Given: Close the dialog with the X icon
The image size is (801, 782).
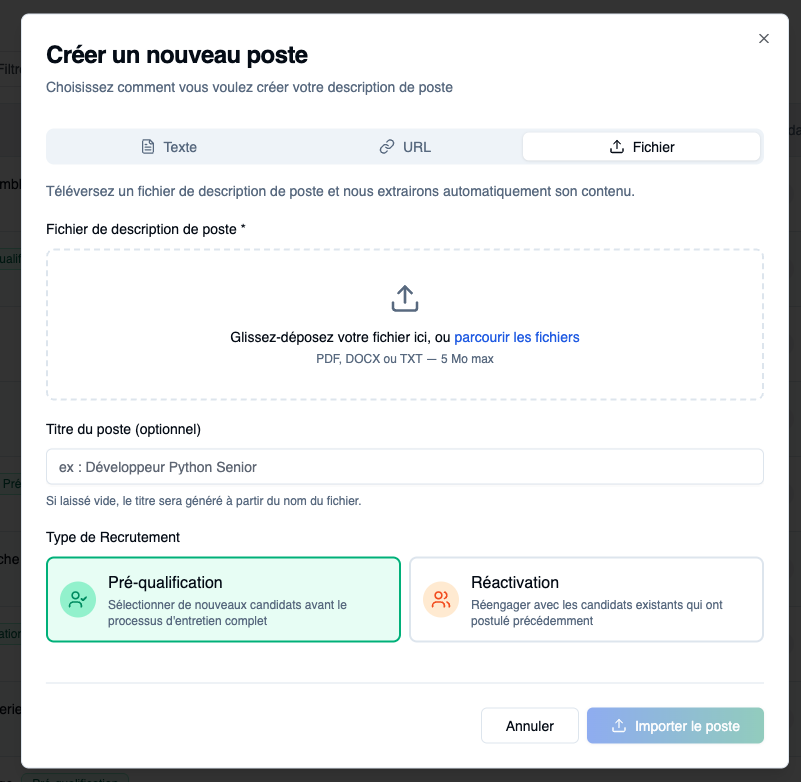Looking at the screenshot, I should (x=764, y=39).
